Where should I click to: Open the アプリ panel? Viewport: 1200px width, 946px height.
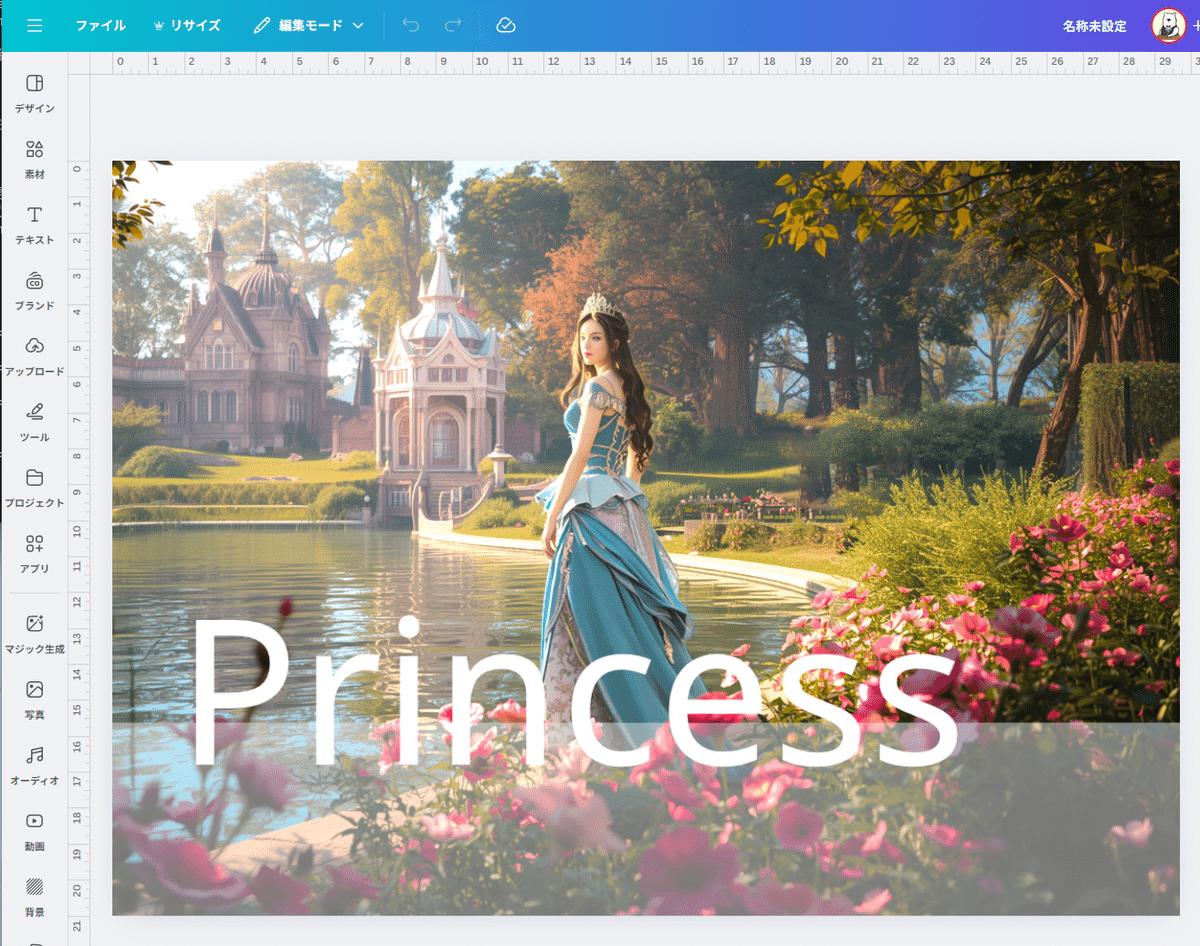35,554
